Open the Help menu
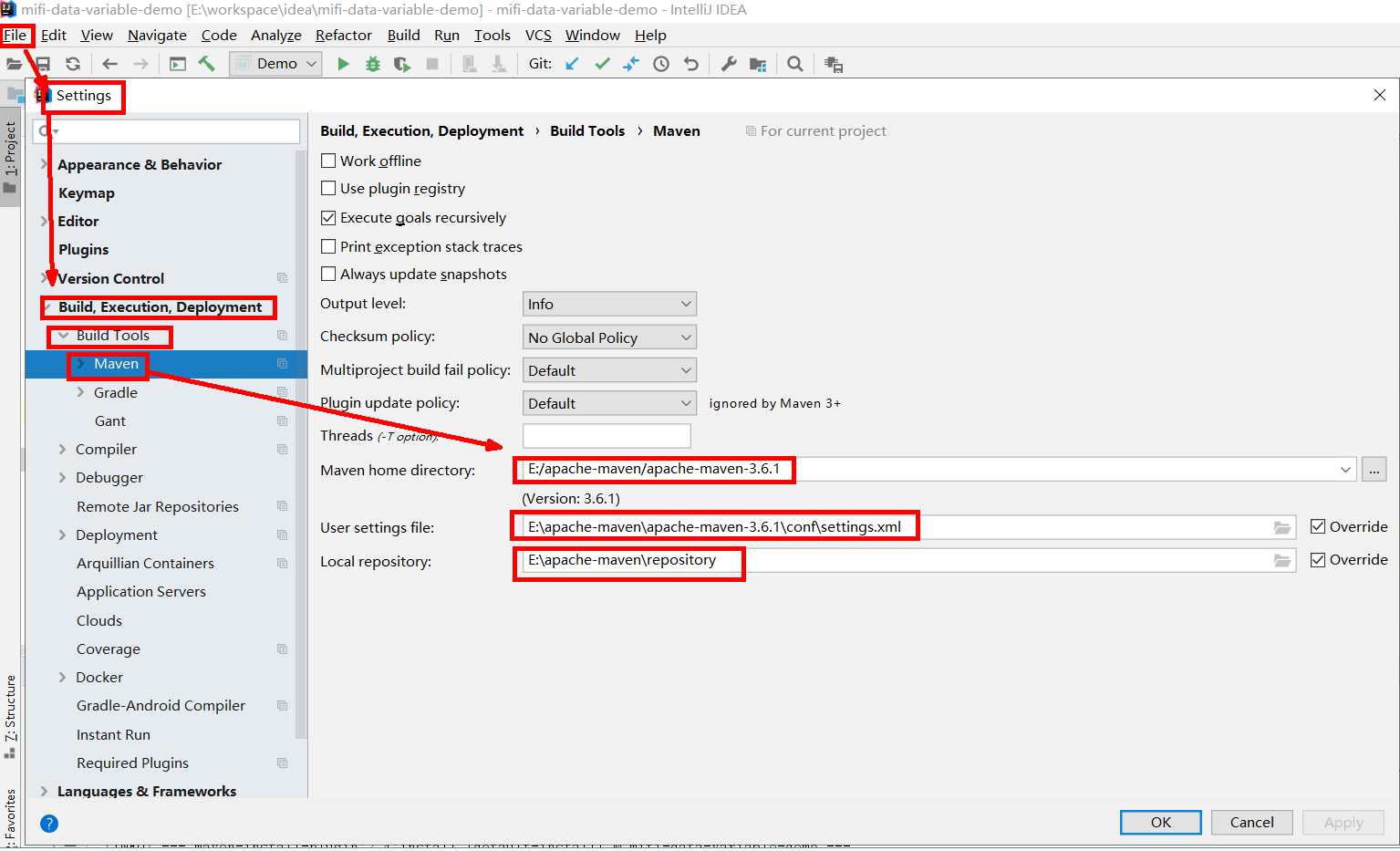 pyautogui.click(x=650, y=35)
